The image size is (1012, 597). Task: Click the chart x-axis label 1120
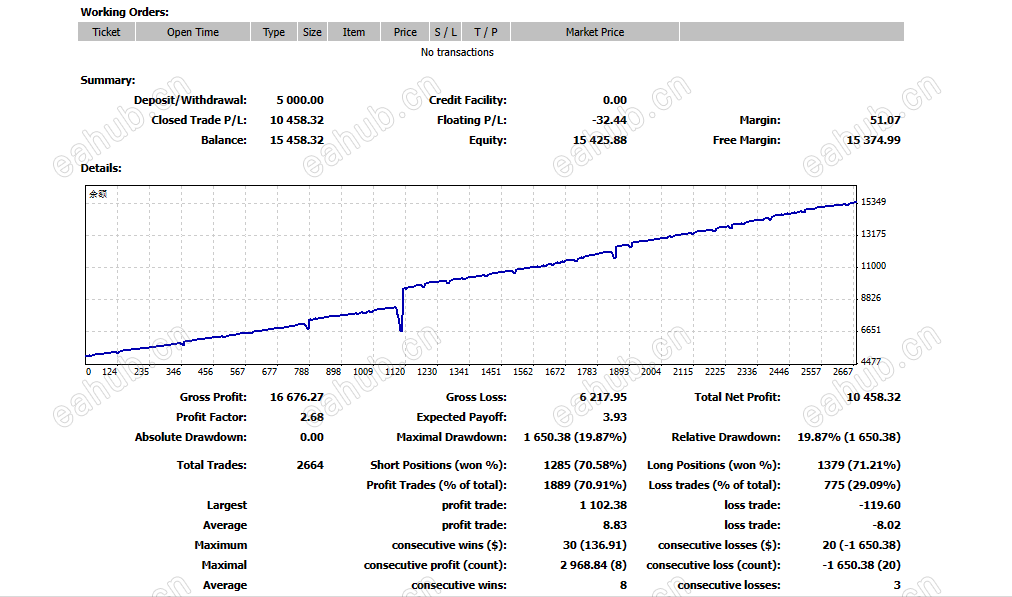[395, 372]
